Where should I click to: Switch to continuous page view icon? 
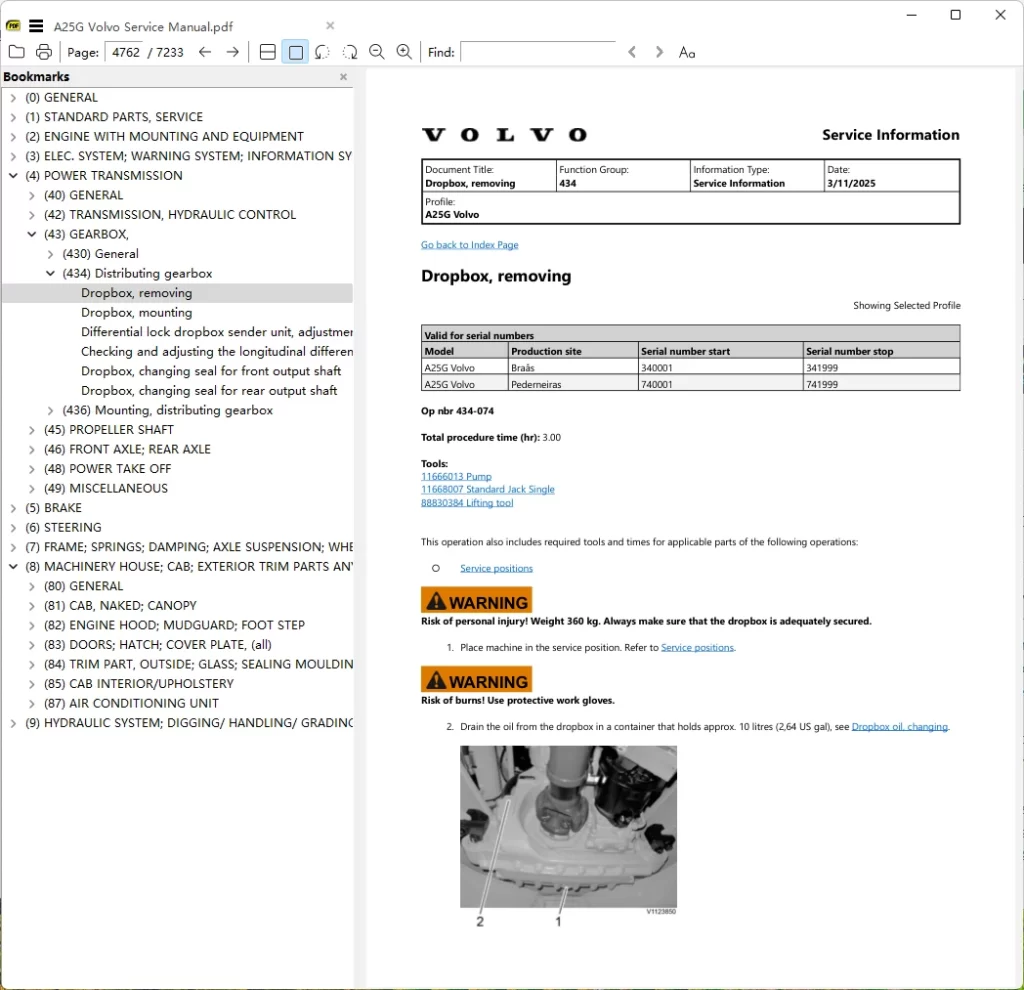tap(268, 52)
